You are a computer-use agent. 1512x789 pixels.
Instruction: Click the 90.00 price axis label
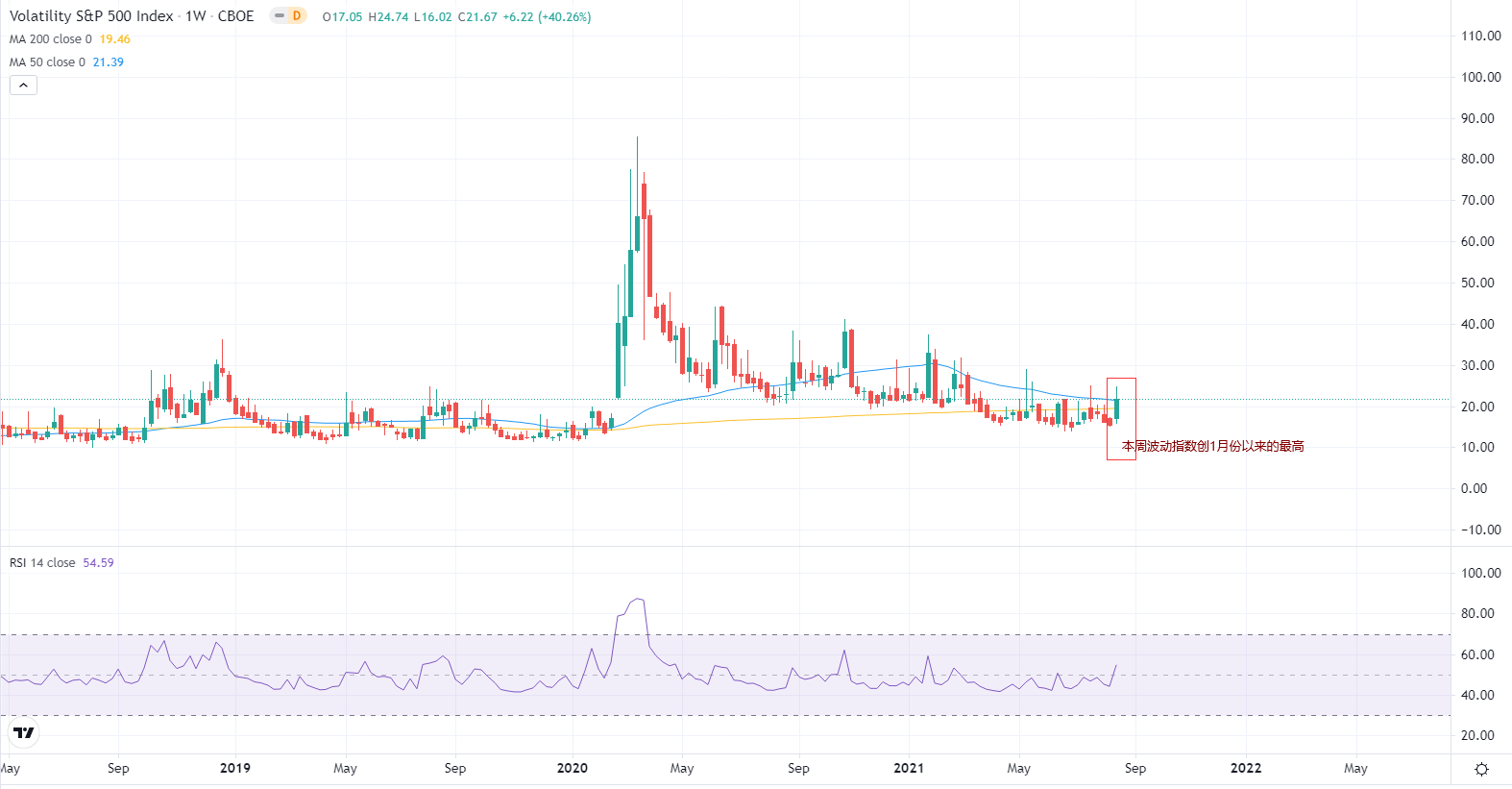(x=1477, y=118)
